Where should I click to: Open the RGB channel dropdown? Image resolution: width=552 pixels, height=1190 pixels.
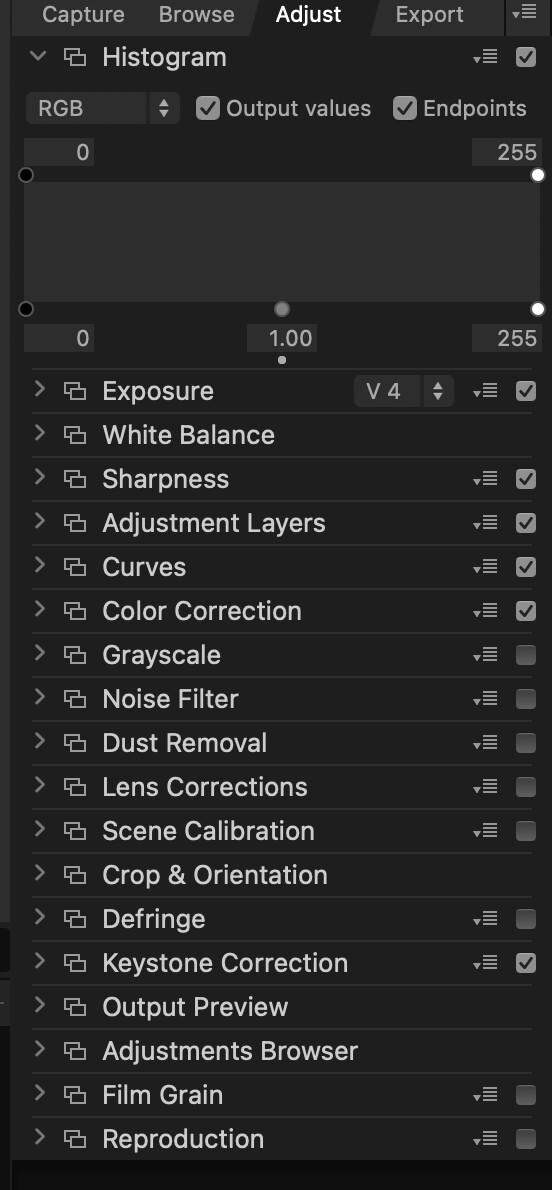pos(103,109)
